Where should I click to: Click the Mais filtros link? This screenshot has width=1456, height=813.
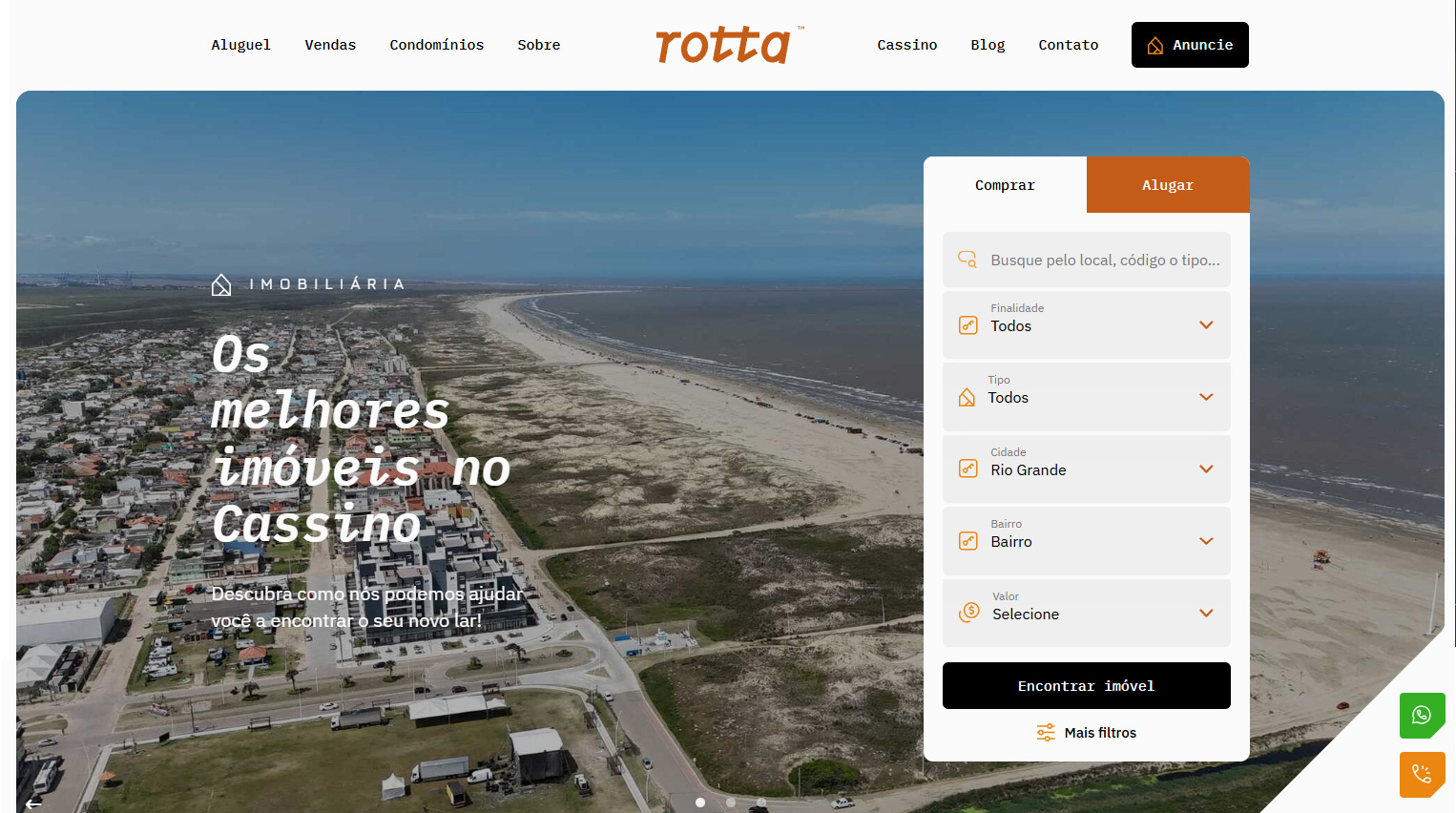pyautogui.click(x=1099, y=733)
